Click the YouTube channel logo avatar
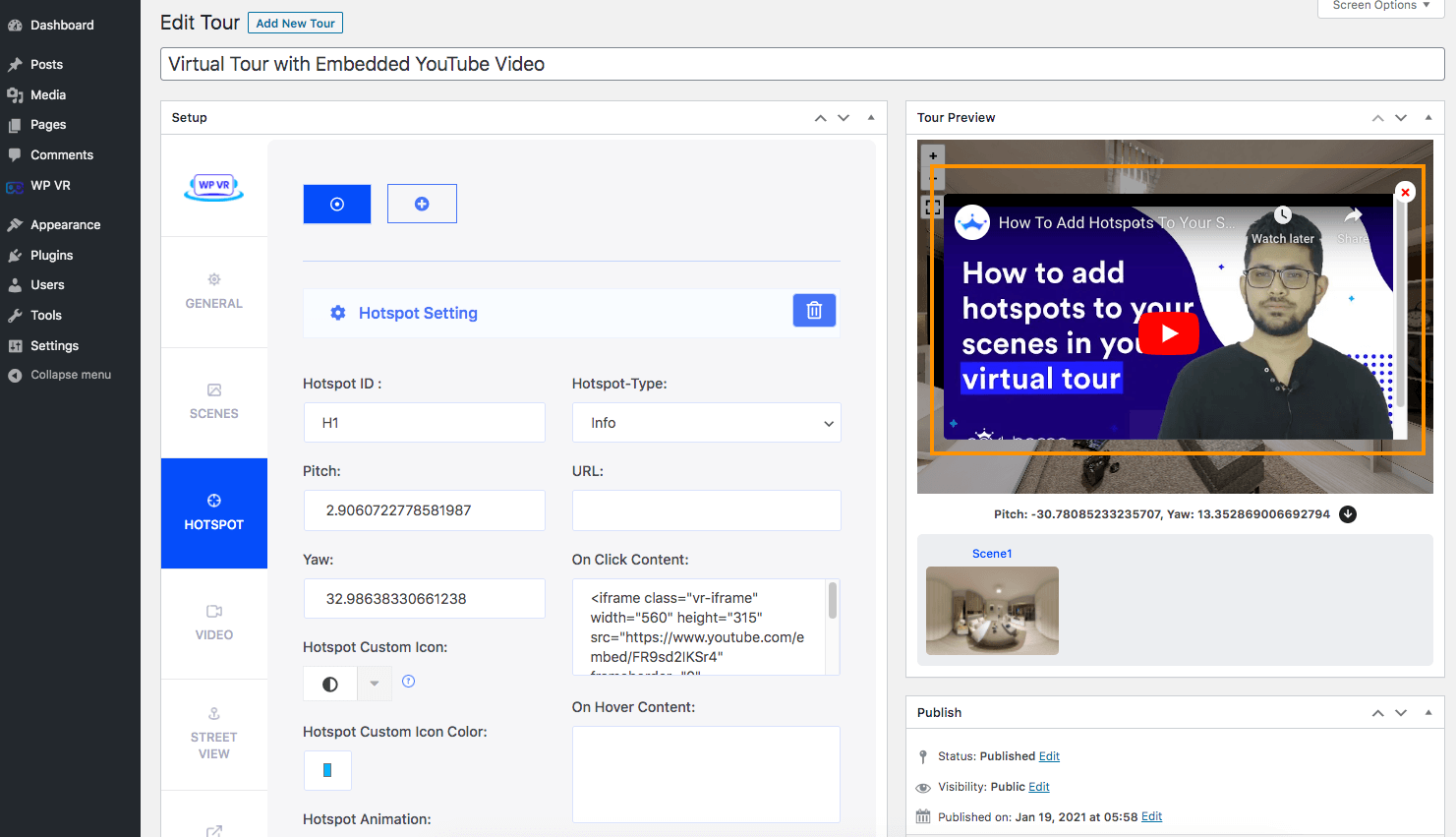 972,222
